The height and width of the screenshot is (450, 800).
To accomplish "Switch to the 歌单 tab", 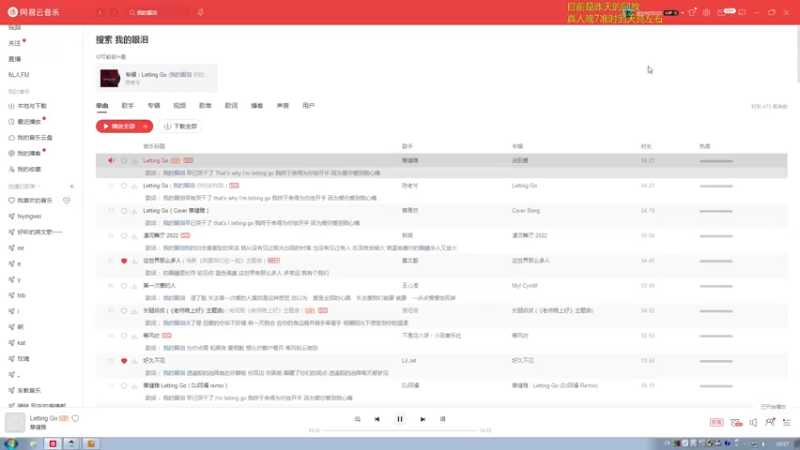I will coord(205,106).
